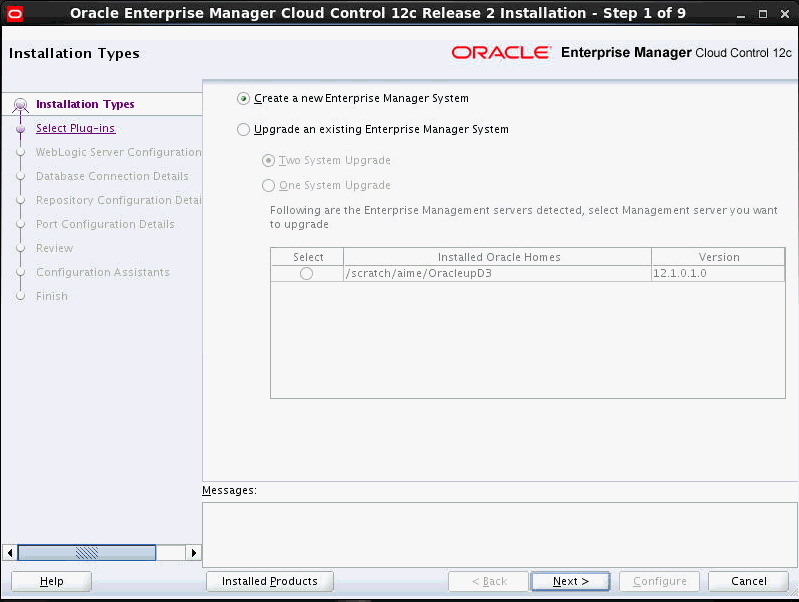This screenshot has width=799, height=602.
Task: Cancel the installation
Action: (x=748, y=581)
